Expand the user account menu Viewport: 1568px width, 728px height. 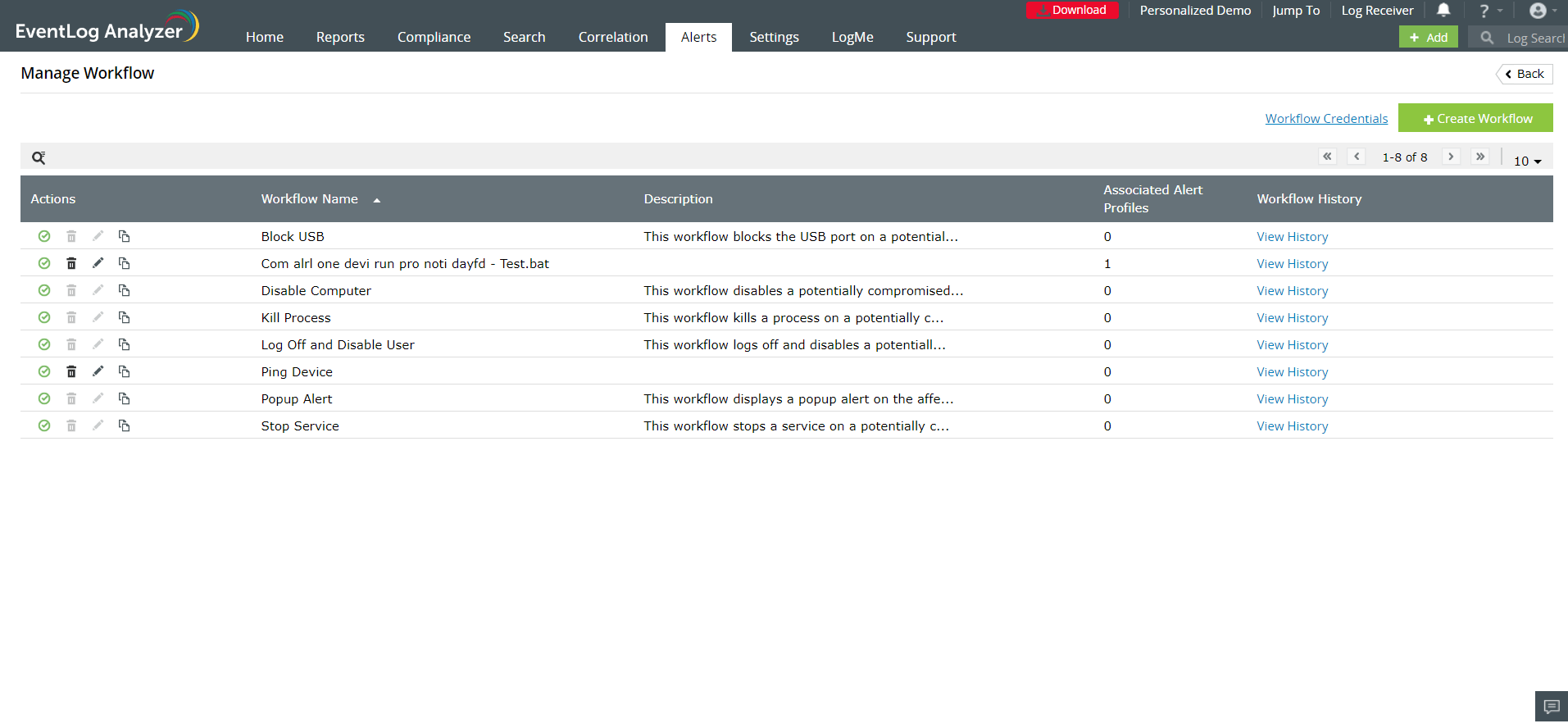click(1542, 11)
